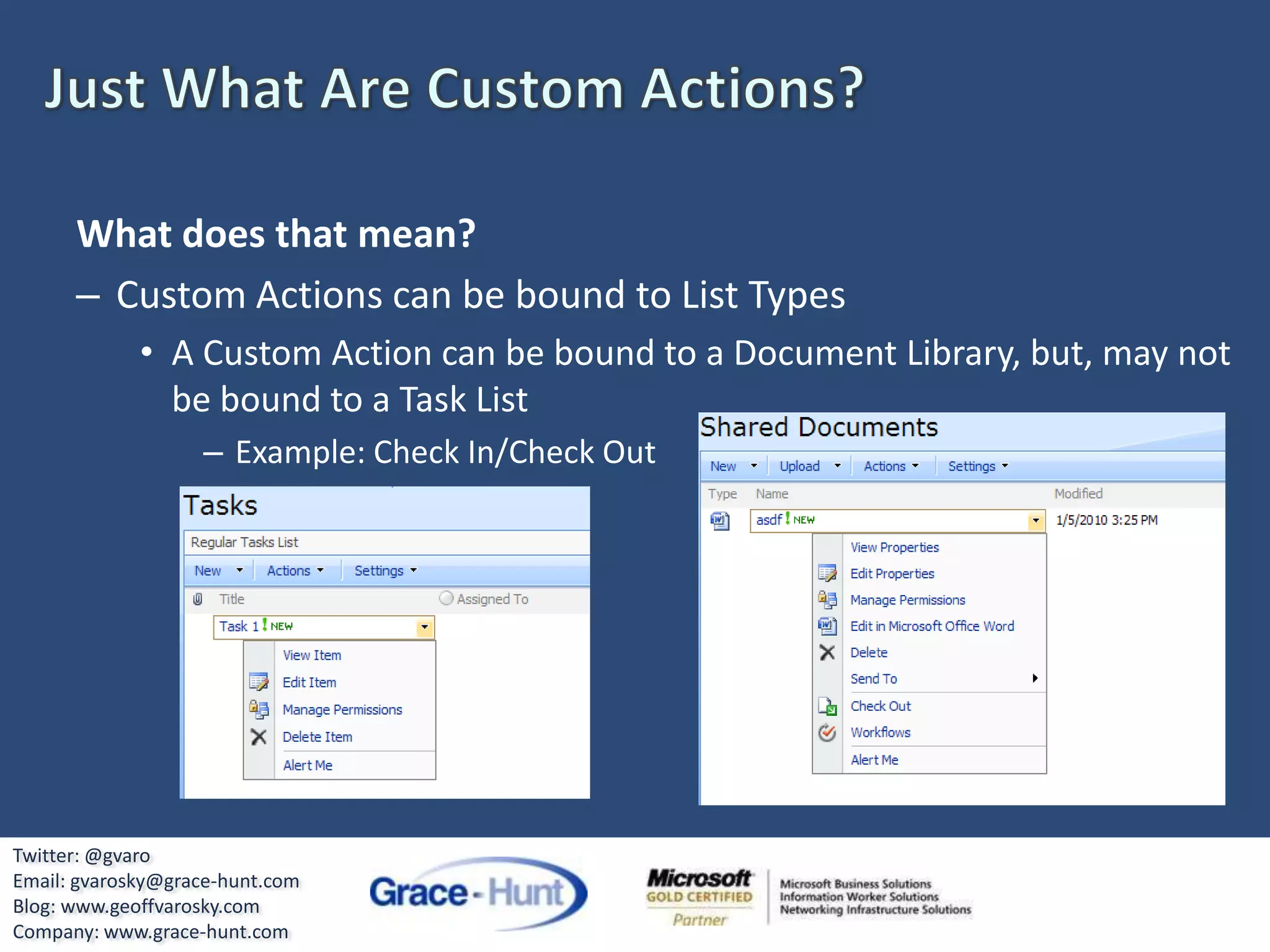Click the Word document icon beside asdf
Viewport: 1270px width, 952px height.
coord(720,521)
